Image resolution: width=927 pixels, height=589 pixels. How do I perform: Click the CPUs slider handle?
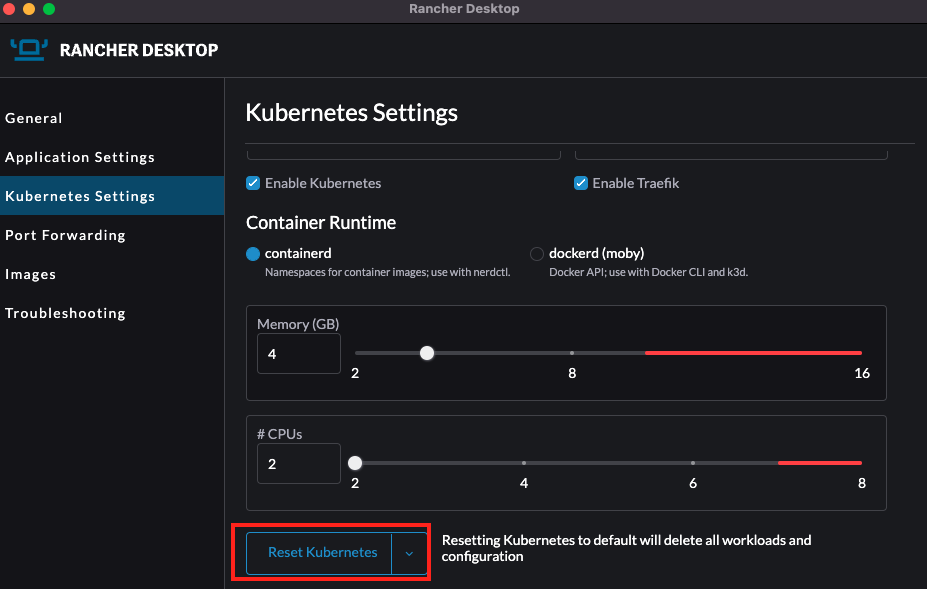click(x=355, y=463)
